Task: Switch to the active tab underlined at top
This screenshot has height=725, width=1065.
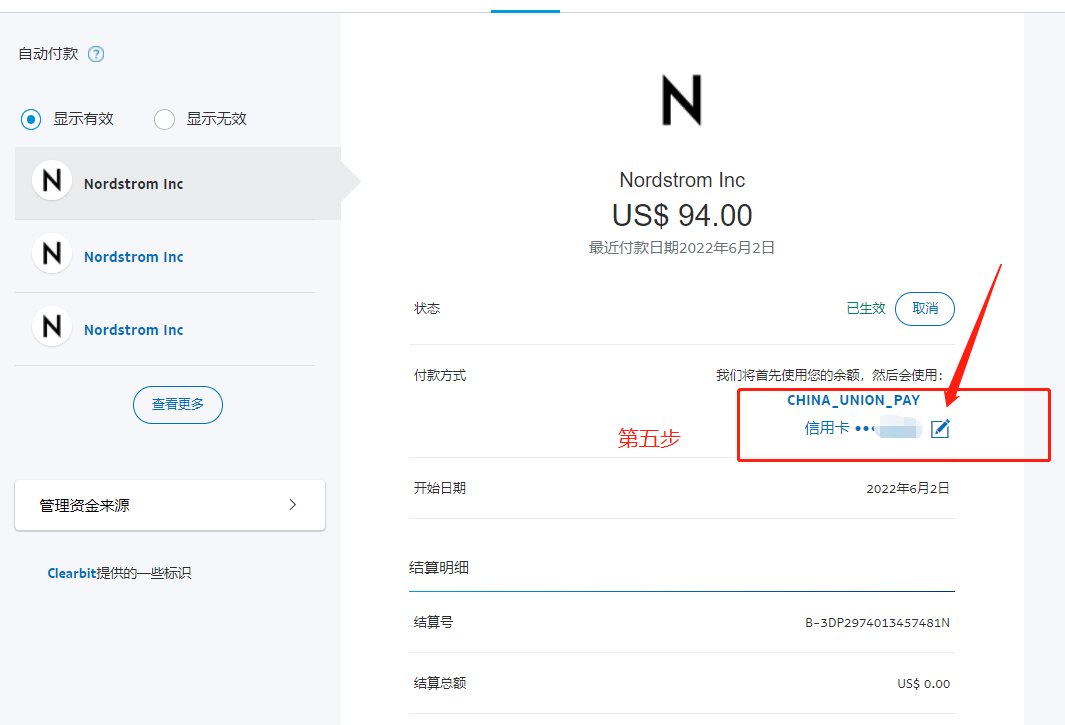Action: point(525,7)
